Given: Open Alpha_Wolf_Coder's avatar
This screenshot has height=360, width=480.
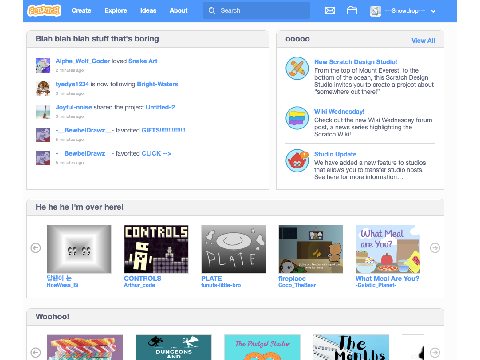Looking at the screenshot, I should (x=43, y=65).
